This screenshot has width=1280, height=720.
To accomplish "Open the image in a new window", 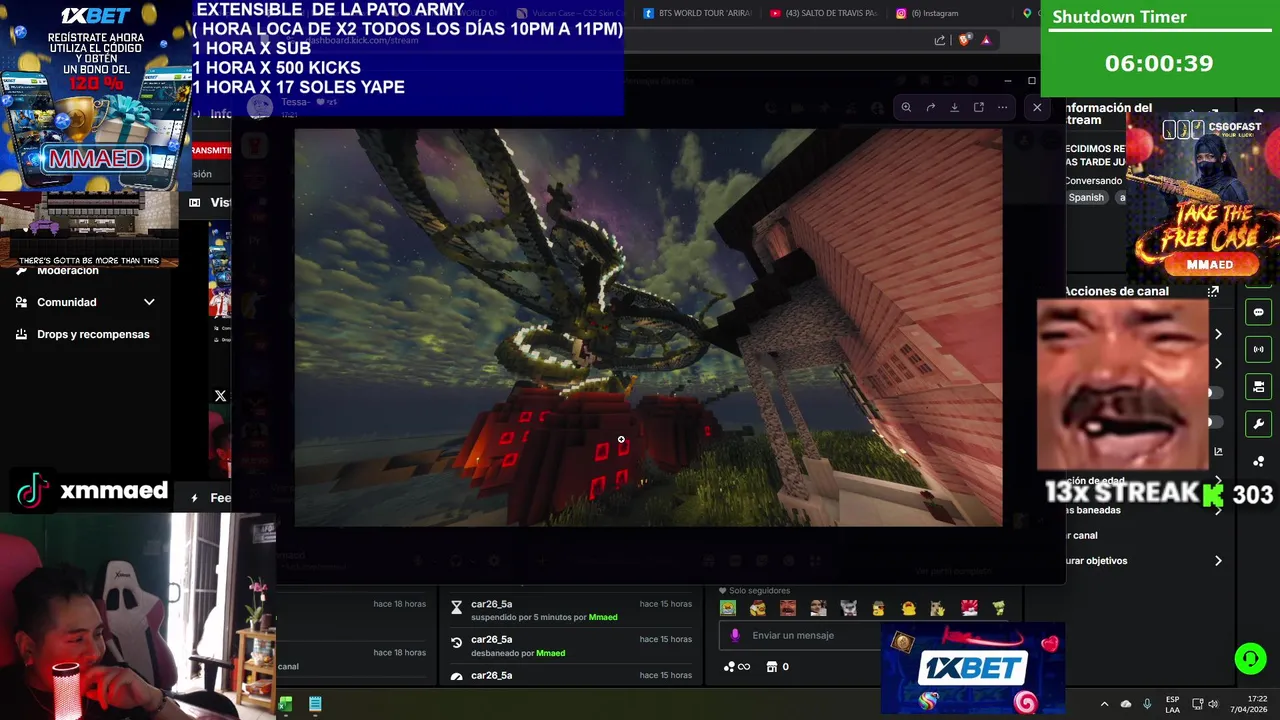I will point(978,107).
